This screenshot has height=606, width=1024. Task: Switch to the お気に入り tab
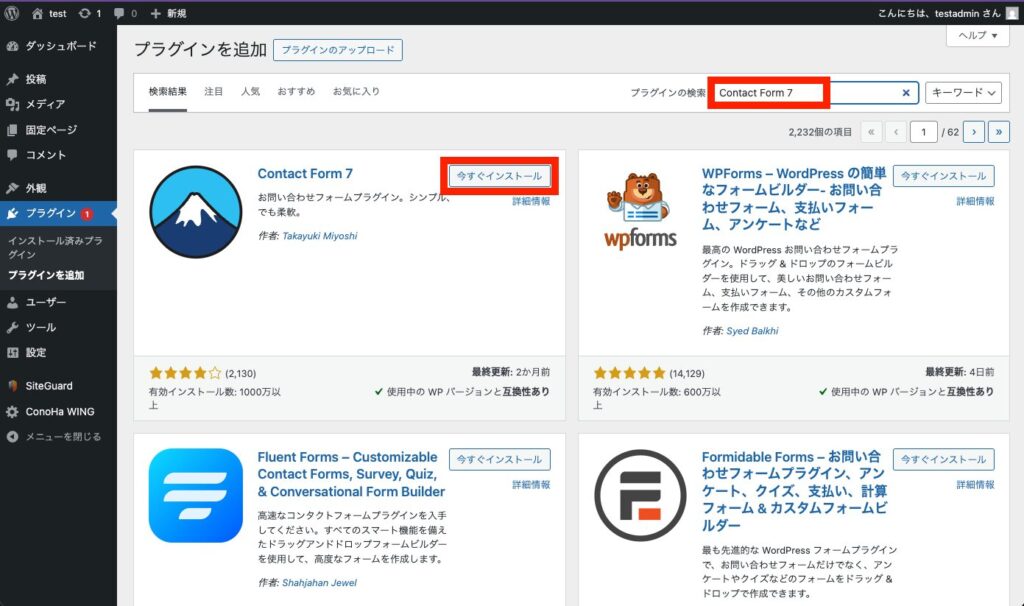click(x=356, y=91)
